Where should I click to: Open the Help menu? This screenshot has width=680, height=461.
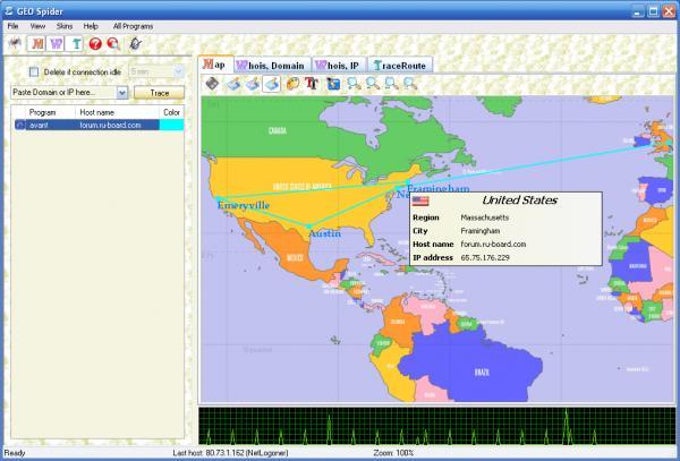tap(91, 26)
